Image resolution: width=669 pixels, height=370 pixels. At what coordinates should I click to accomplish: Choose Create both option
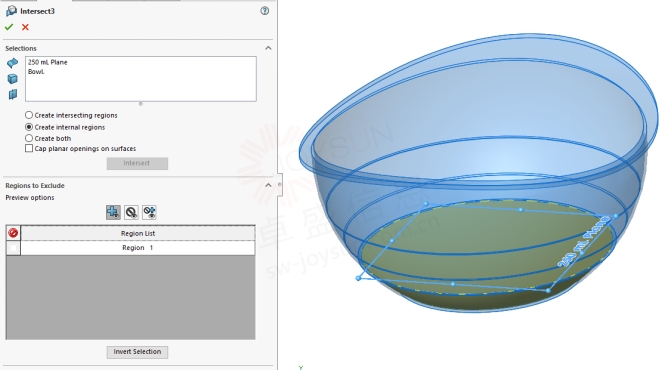[x=29, y=138]
